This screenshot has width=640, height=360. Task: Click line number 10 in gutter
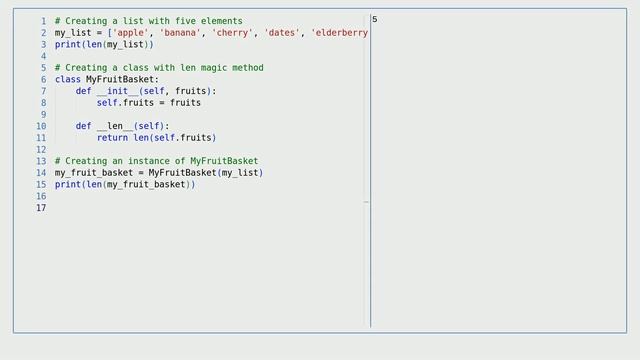point(41,126)
